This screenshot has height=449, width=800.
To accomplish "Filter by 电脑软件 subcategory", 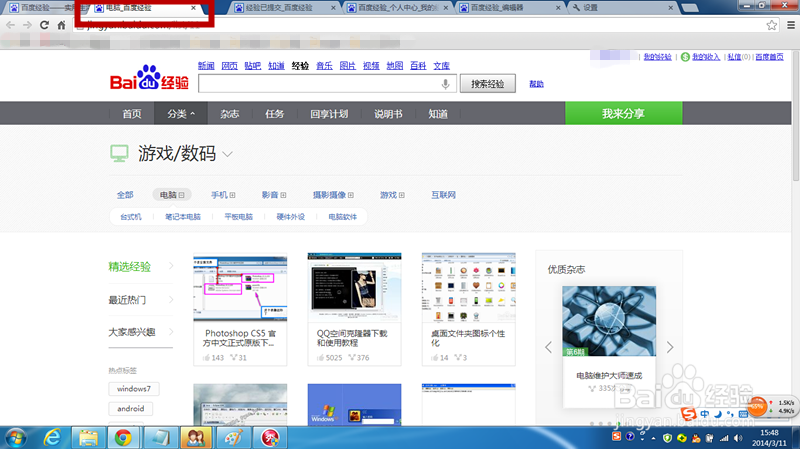I will tap(342, 216).
